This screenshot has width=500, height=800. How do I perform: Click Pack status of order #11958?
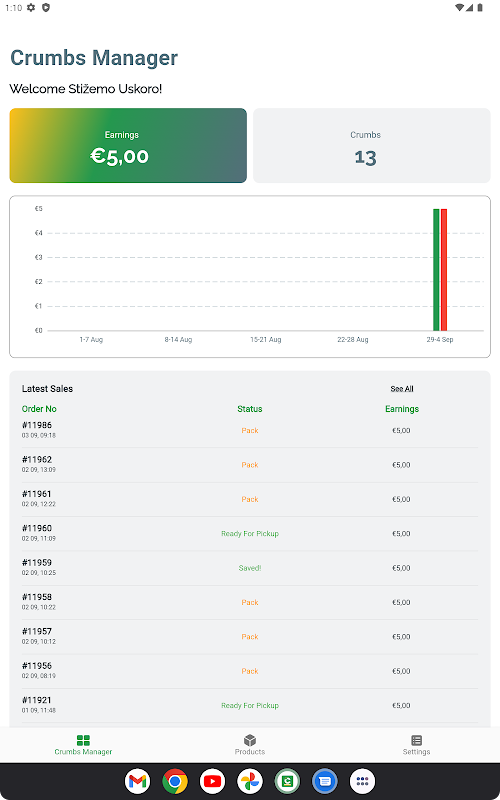click(250, 603)
